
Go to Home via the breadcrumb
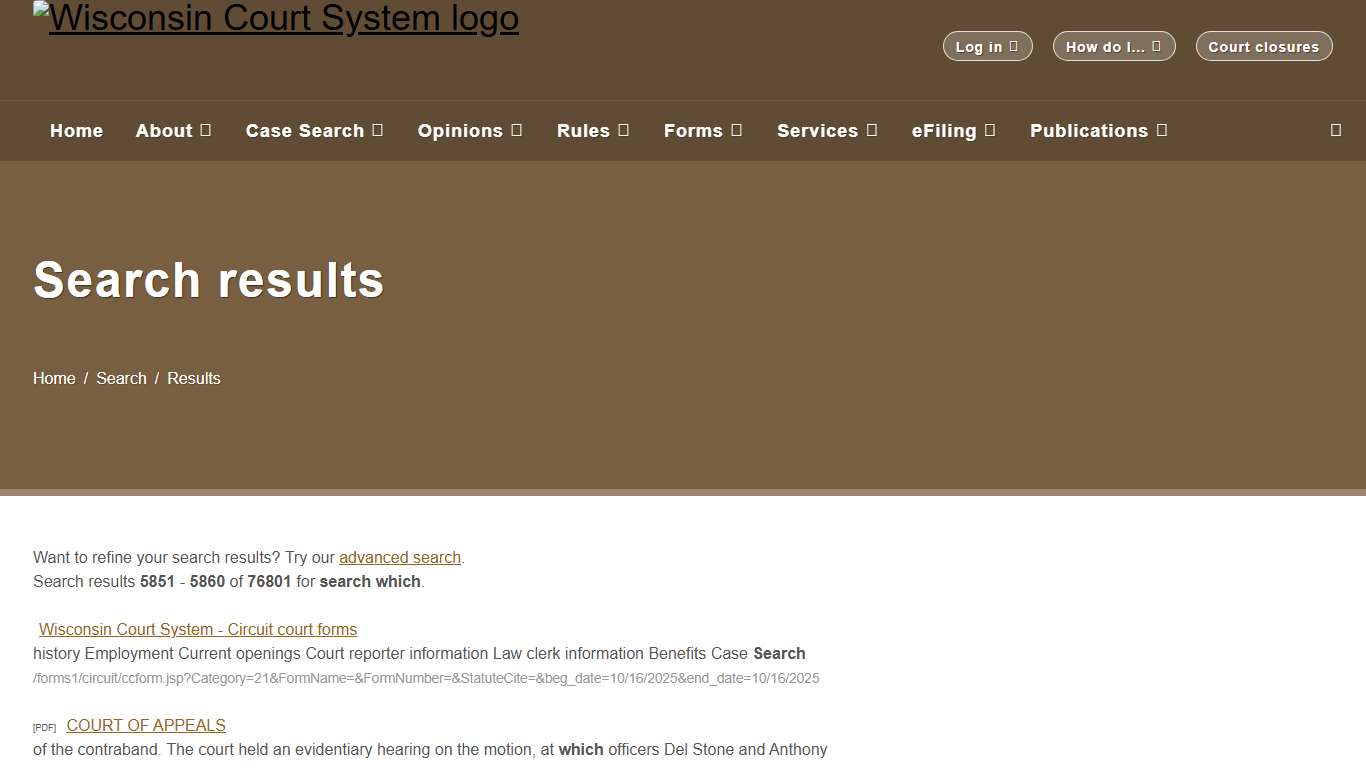click(x=54, y=378)
